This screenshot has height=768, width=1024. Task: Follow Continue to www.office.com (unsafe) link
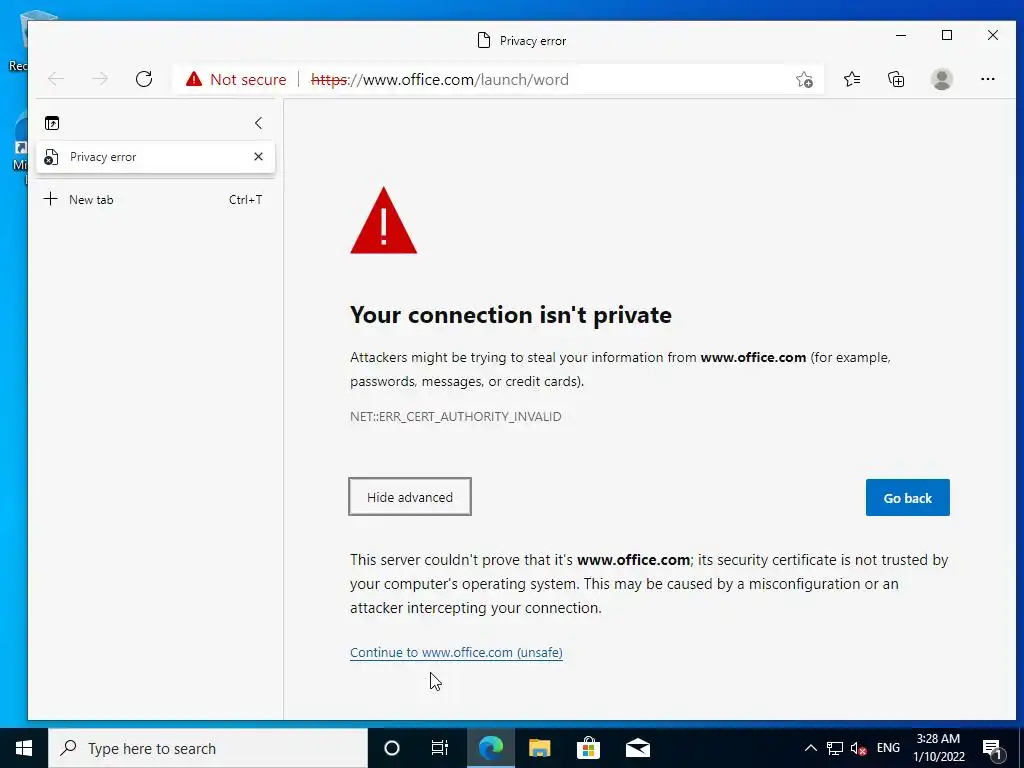coord(456,652)
